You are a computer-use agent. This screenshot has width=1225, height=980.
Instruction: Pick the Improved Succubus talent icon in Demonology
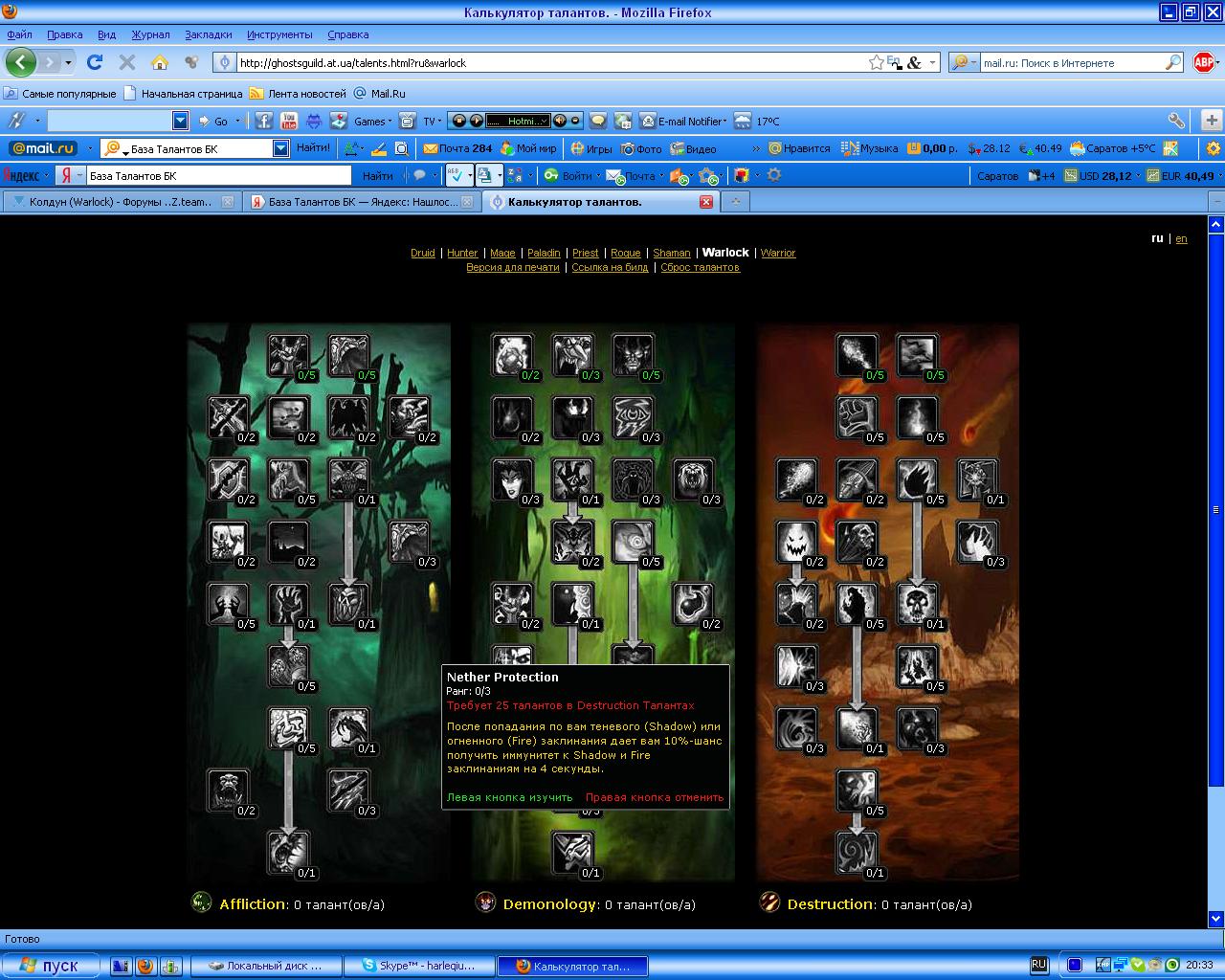pyautogui.click(x=512, y=479)
